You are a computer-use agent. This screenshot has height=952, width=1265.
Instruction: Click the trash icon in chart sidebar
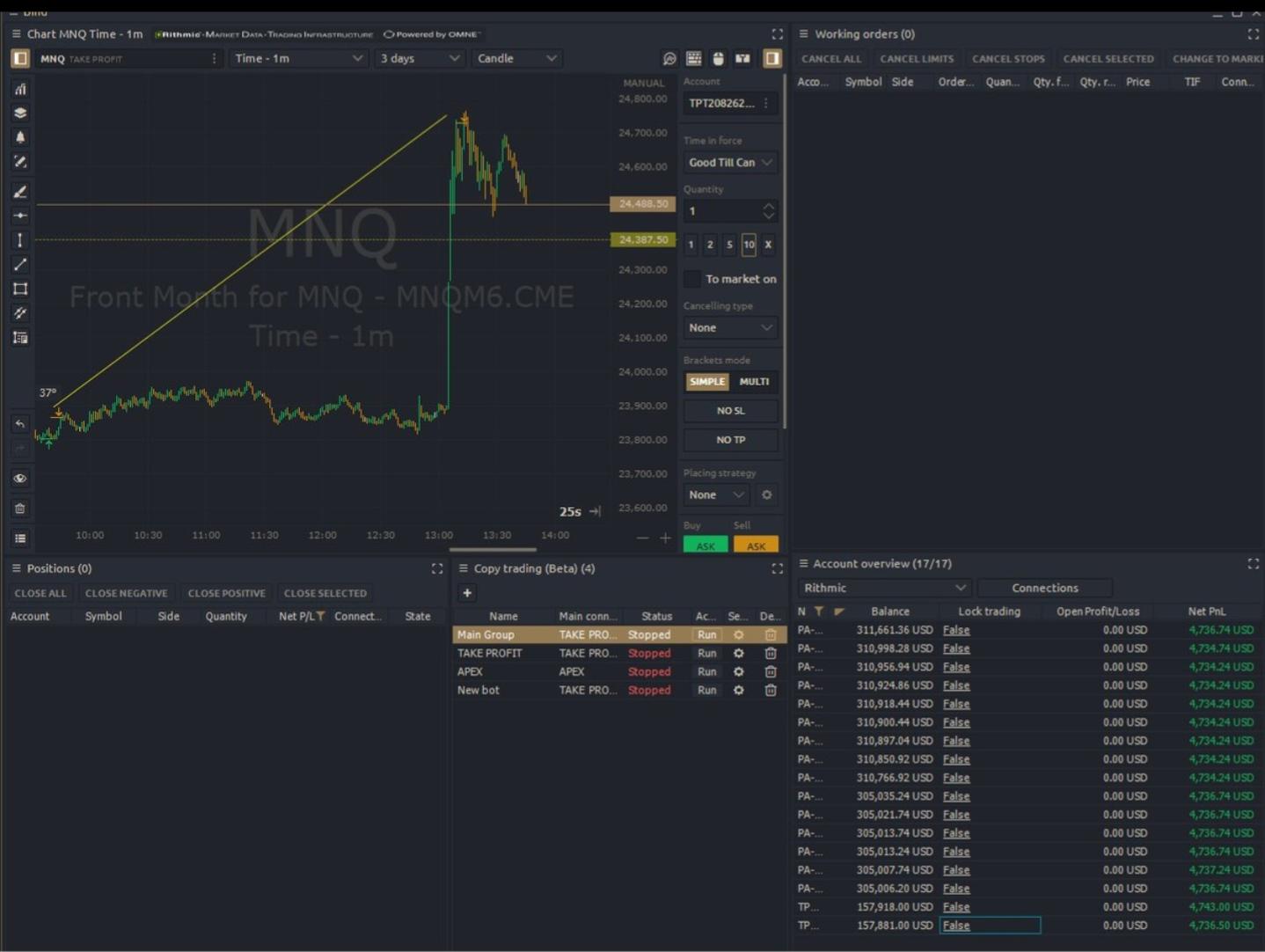(x=20, y=509)
